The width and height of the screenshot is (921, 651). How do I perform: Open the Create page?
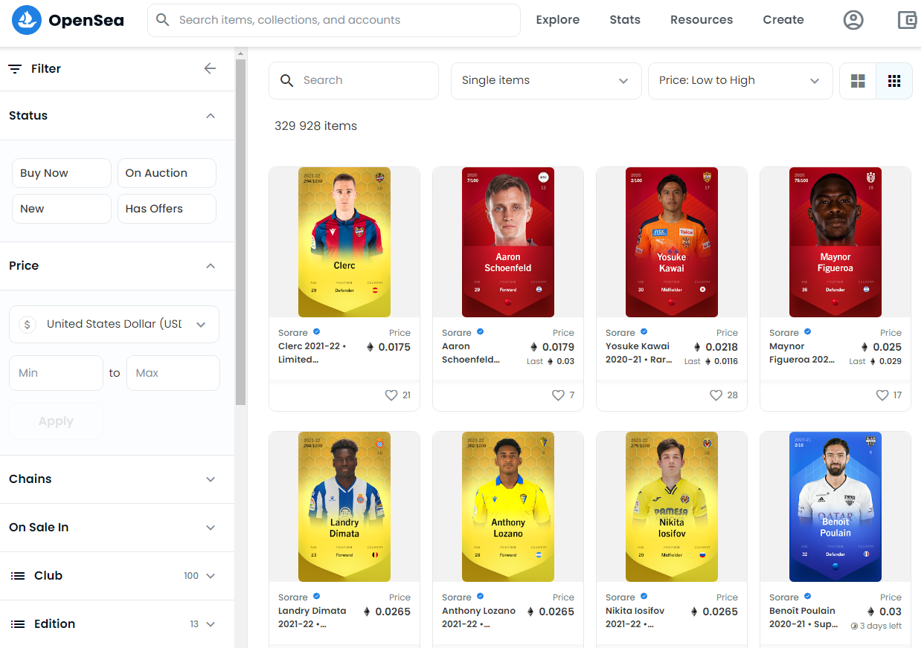783,20
